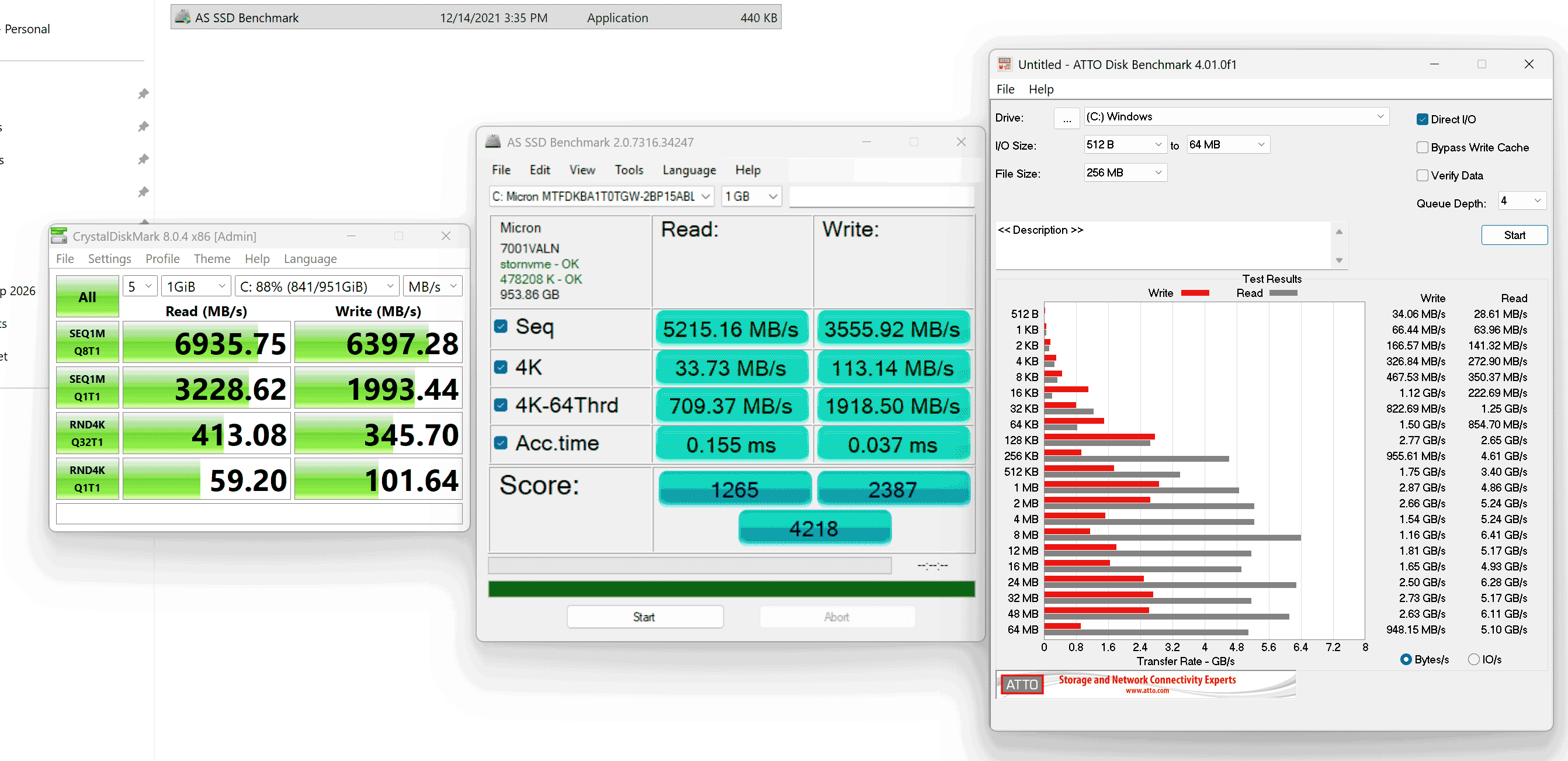Click Start in AS SSD Benchmark
Viewport: 1568px width, 761px height.
(x=644, y=617)
